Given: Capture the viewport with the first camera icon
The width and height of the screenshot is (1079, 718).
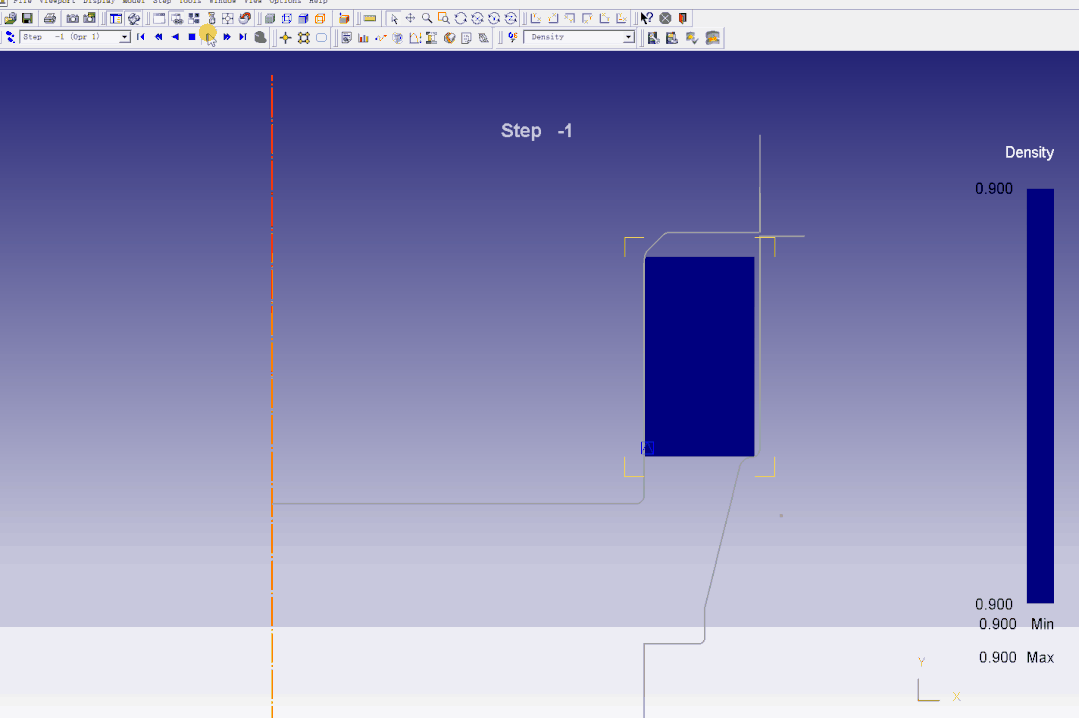Looking at the screenshot, I should [72, 19].
